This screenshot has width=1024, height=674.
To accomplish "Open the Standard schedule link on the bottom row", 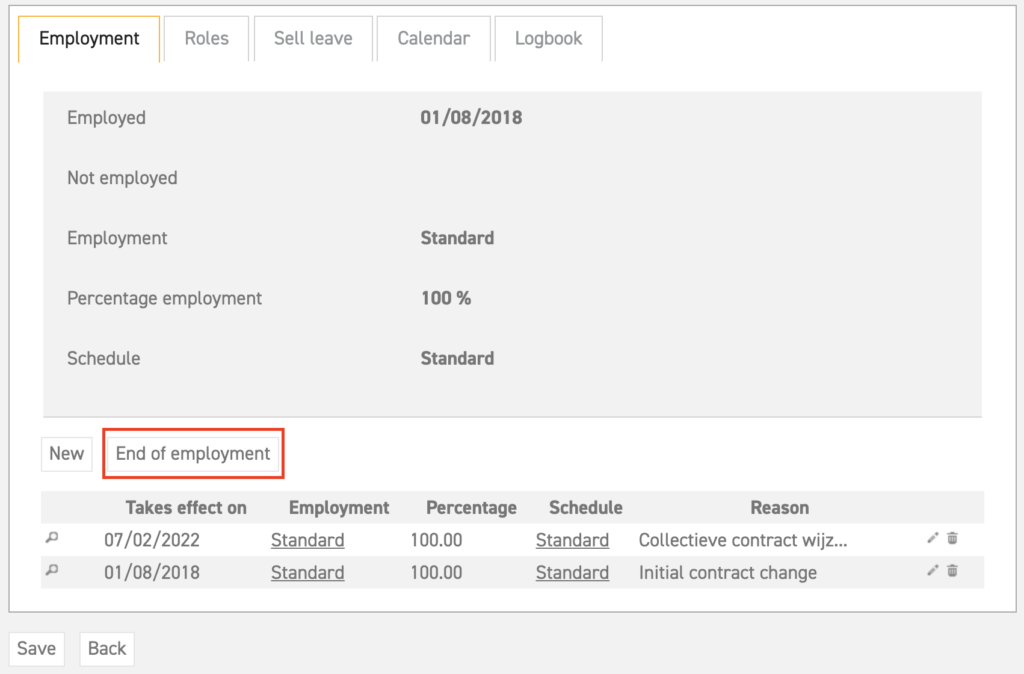I will tap(572, 572).
